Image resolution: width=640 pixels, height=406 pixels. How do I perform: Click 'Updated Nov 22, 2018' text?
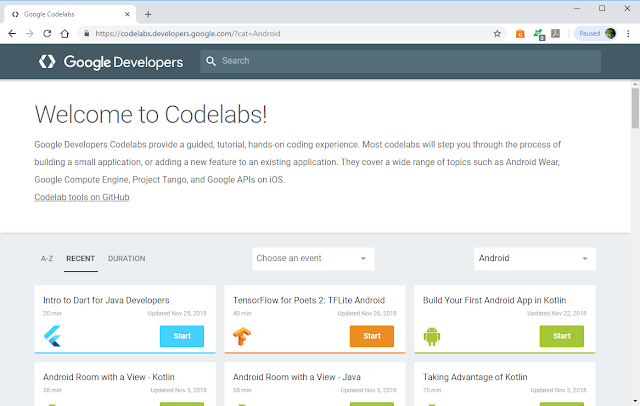(x=556, y=313)
